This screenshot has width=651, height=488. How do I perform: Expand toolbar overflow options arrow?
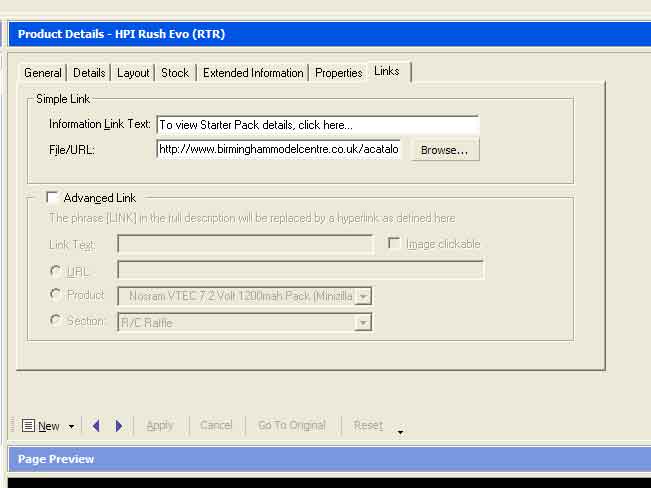(400, 432)
